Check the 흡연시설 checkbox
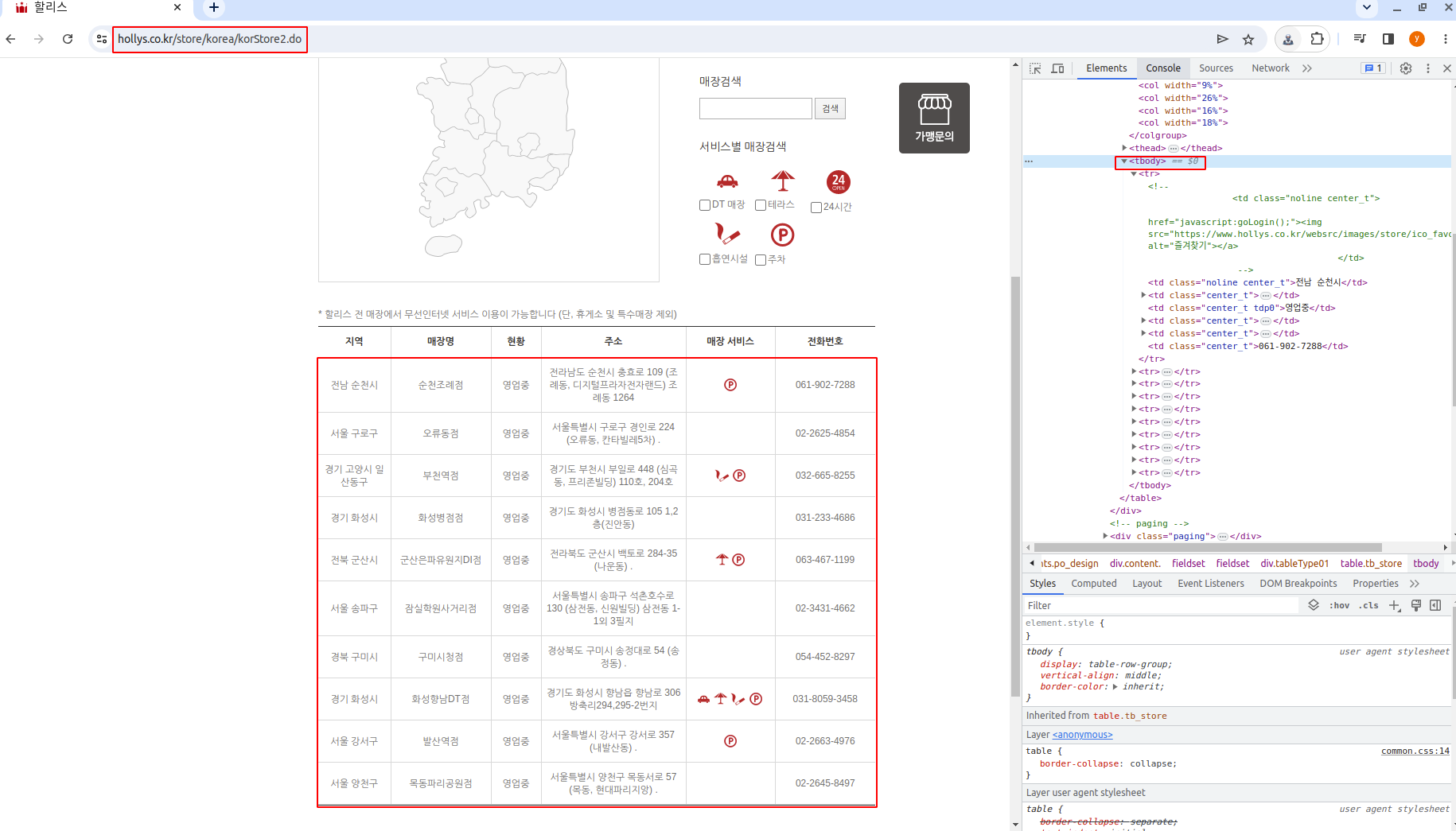Image resolution: width=1456 pixels, height=831 pixels. [705, 259]
